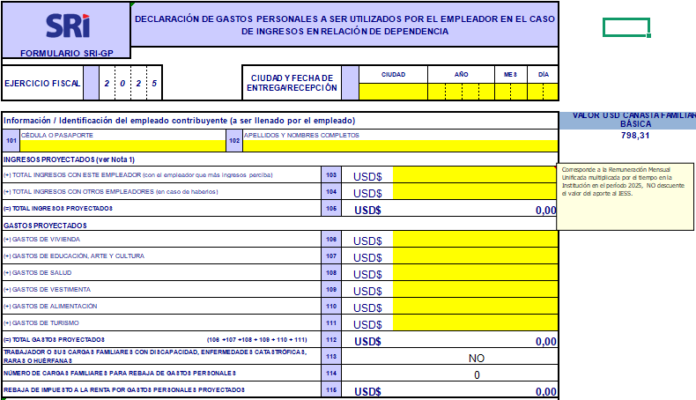Select the Gastos de Salud amount cell

pos(475,273)
